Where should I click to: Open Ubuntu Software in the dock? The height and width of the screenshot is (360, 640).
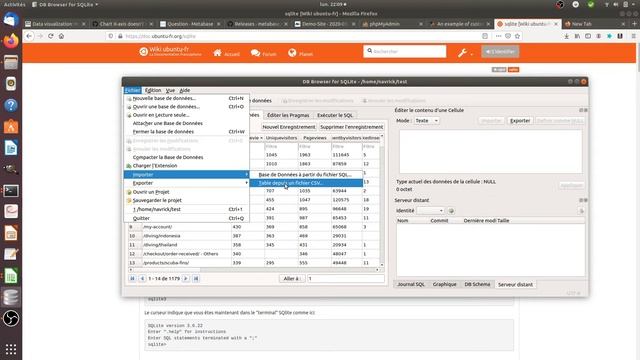click(11, 127)
